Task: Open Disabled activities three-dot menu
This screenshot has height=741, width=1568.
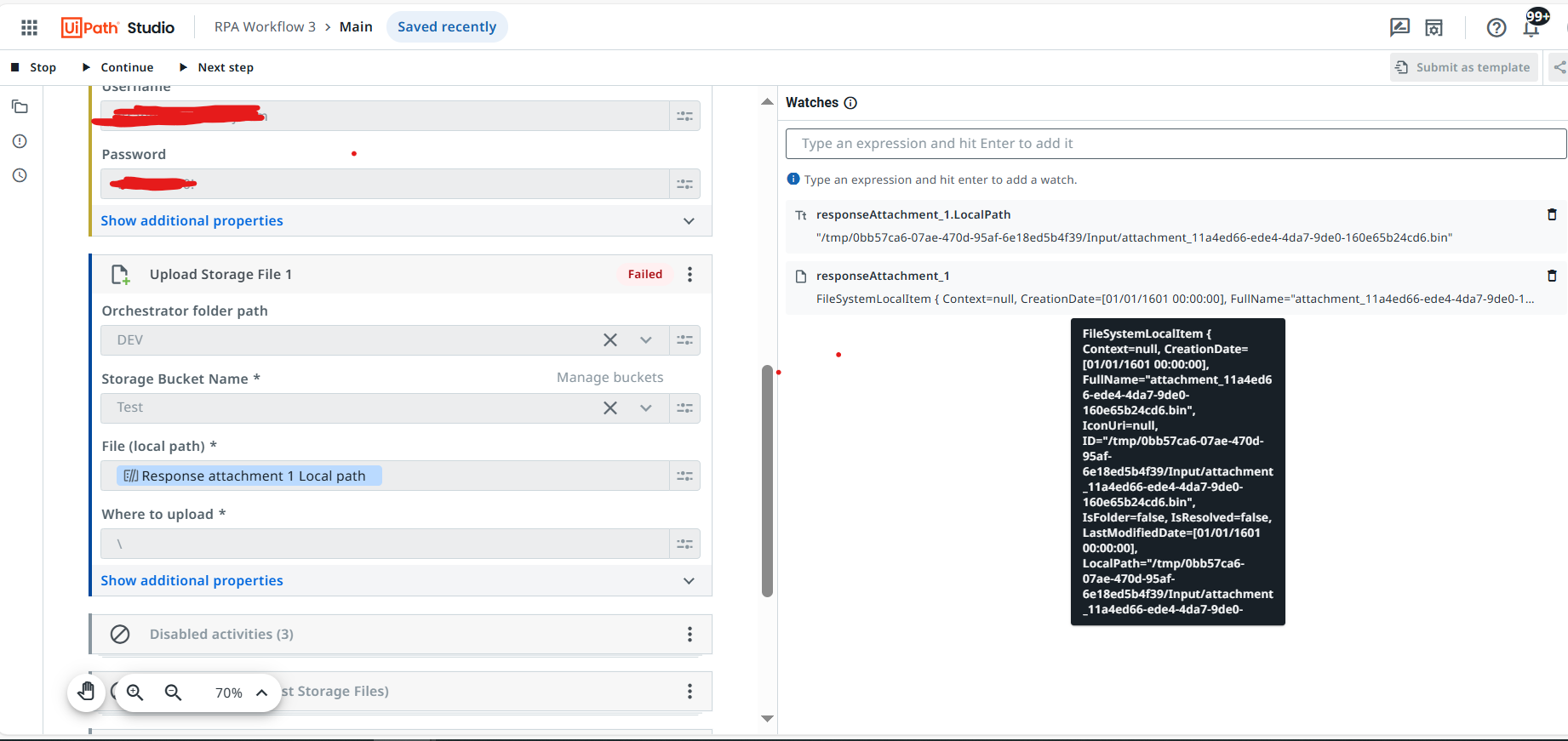Action: [690, 634]
